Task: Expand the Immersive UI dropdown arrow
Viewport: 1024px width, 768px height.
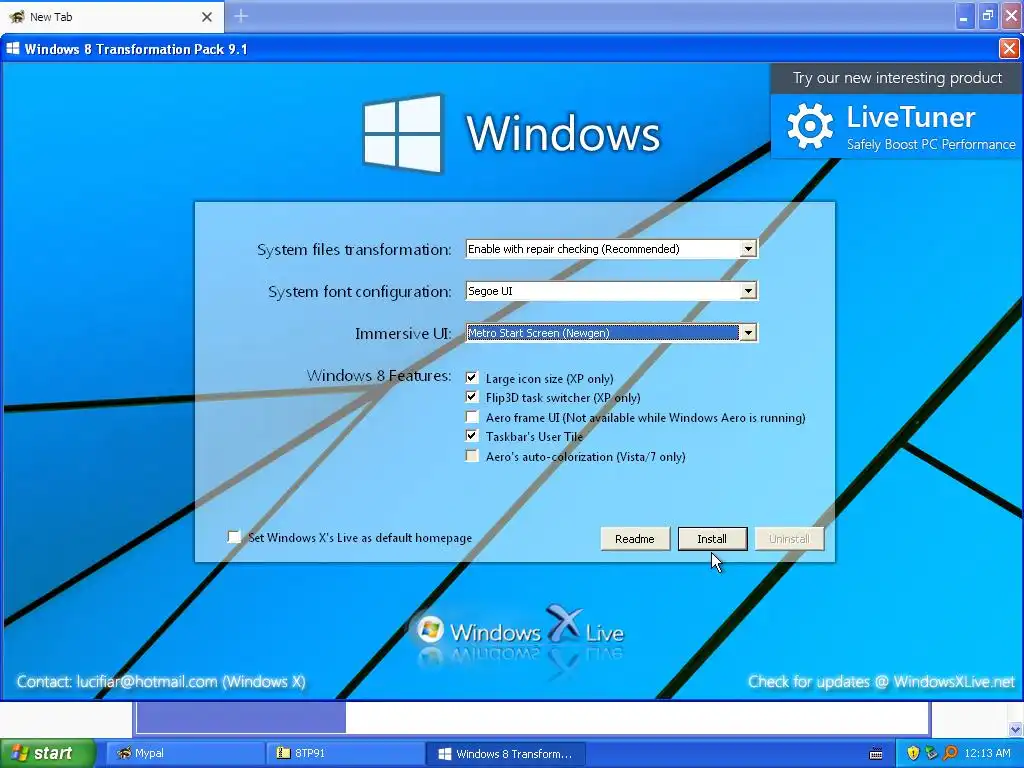Action: [748, 333]
